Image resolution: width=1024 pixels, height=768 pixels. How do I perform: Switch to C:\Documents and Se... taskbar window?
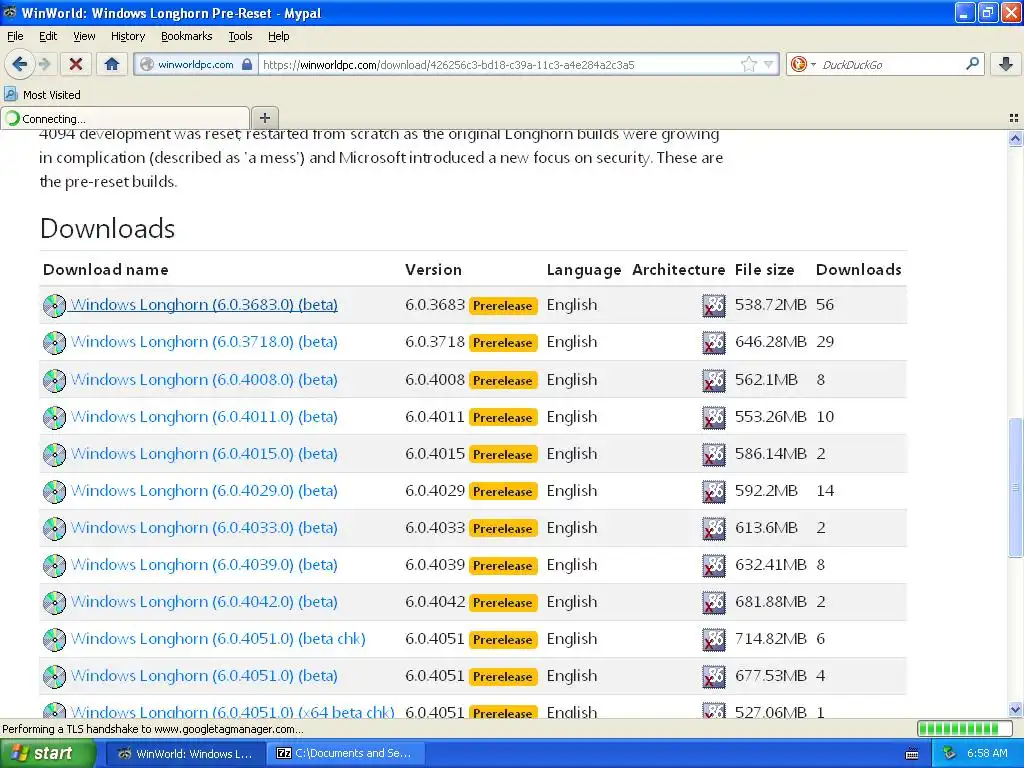(x=345, y=753)
